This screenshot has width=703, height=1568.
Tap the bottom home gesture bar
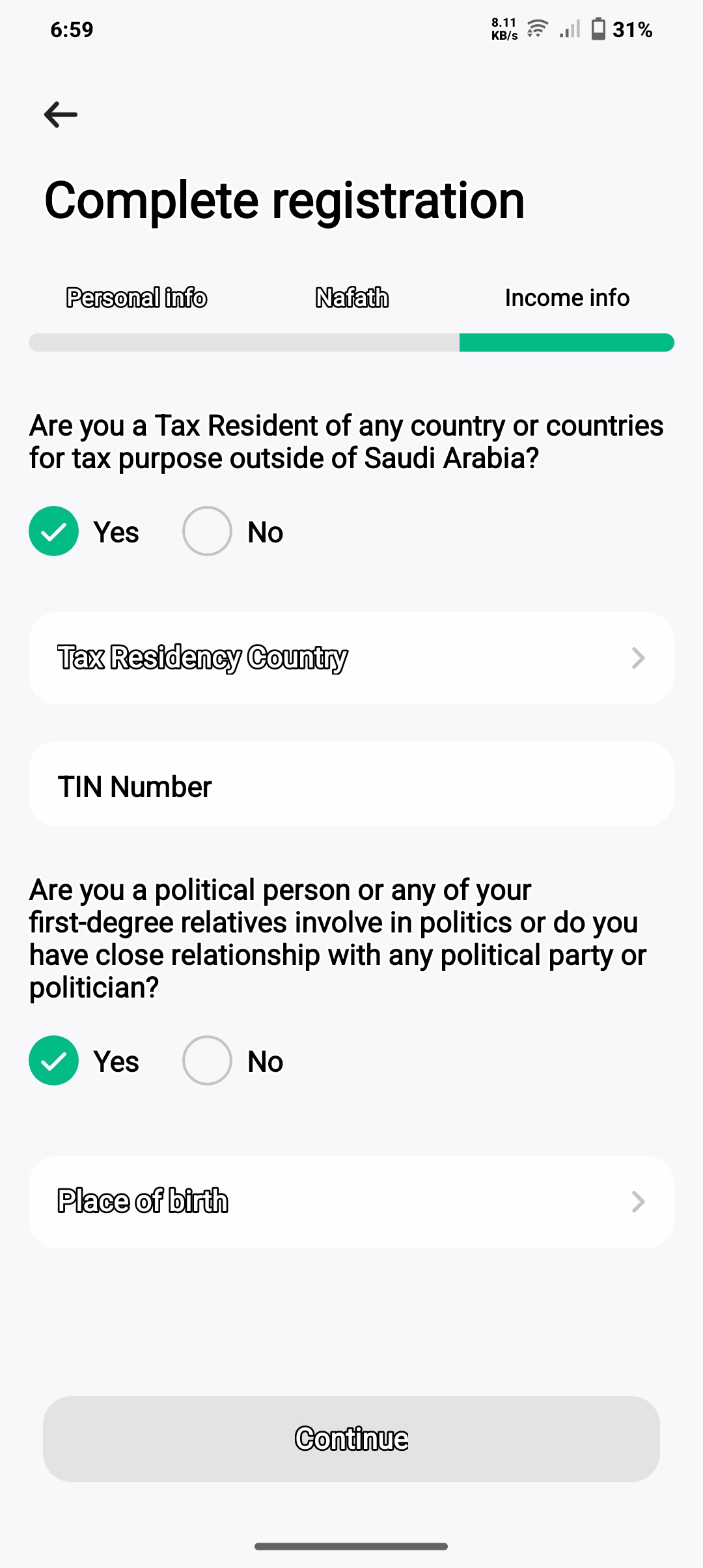point(351,1546)
